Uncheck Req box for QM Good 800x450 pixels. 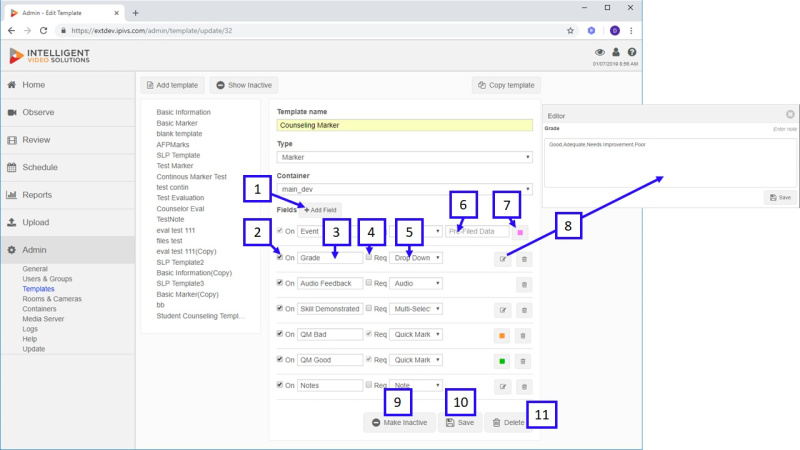(x=369, y=359)
